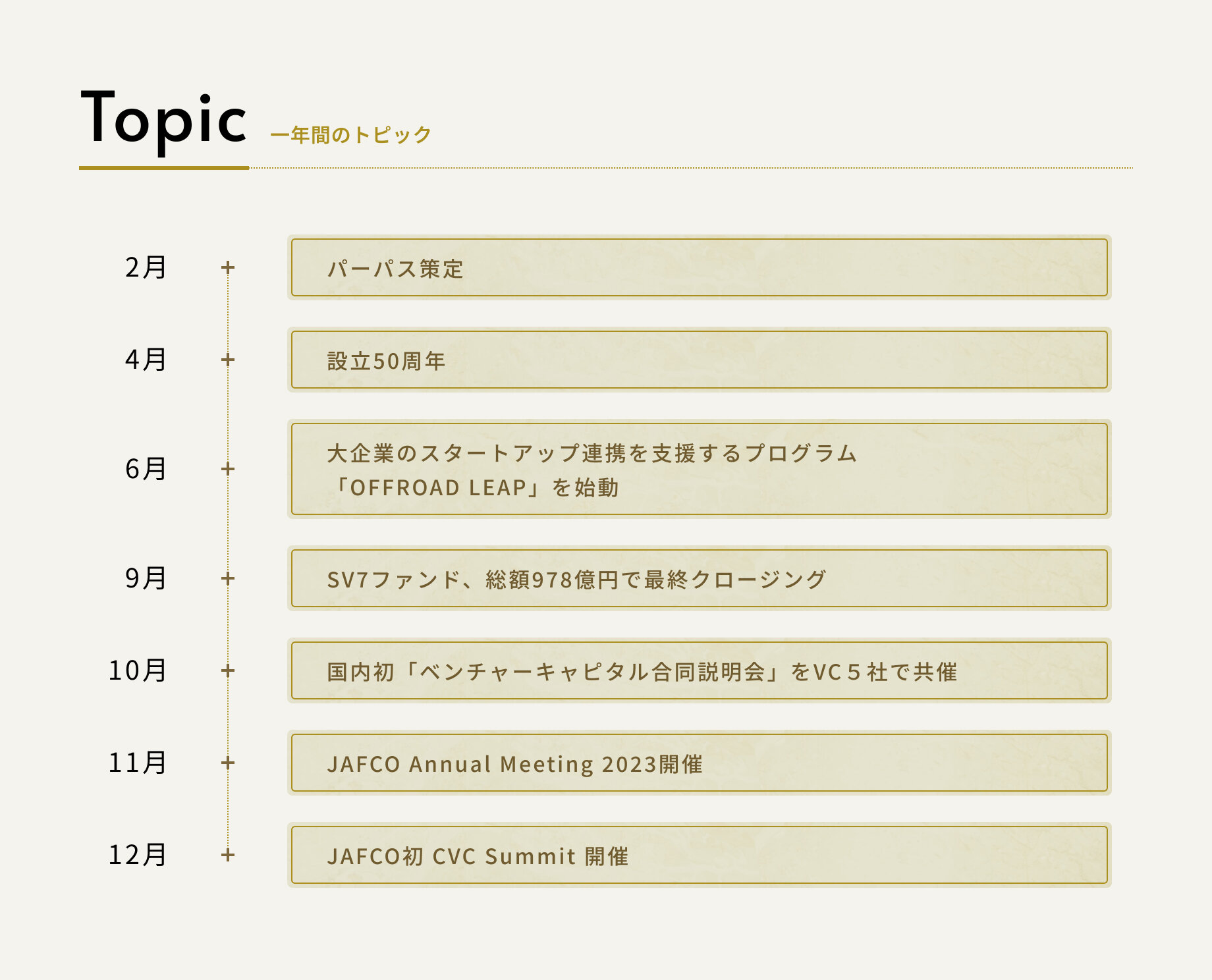Viewport: 1212px width, 980px height.
Task: Select the OFFROAD LEAP program box
Action: (x=699, y=469)
